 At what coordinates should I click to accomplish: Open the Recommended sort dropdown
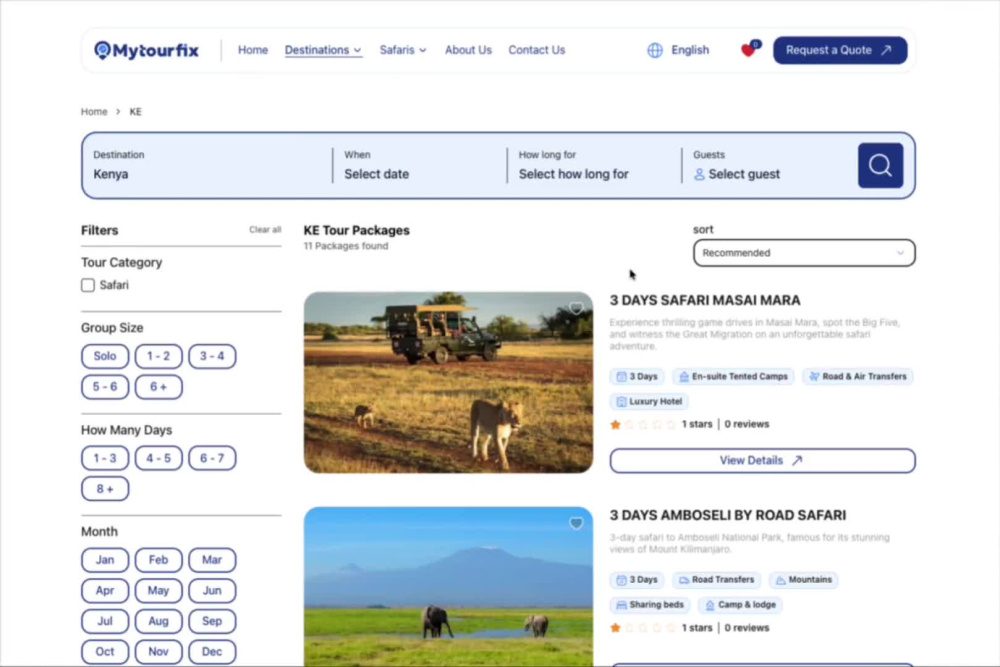[x=804, y=253]
